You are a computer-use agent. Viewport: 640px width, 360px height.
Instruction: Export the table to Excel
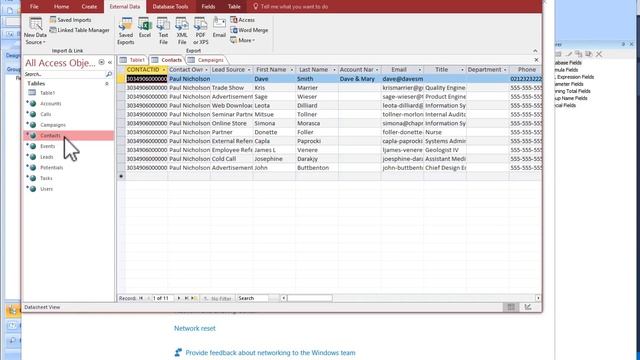(145, 28)
